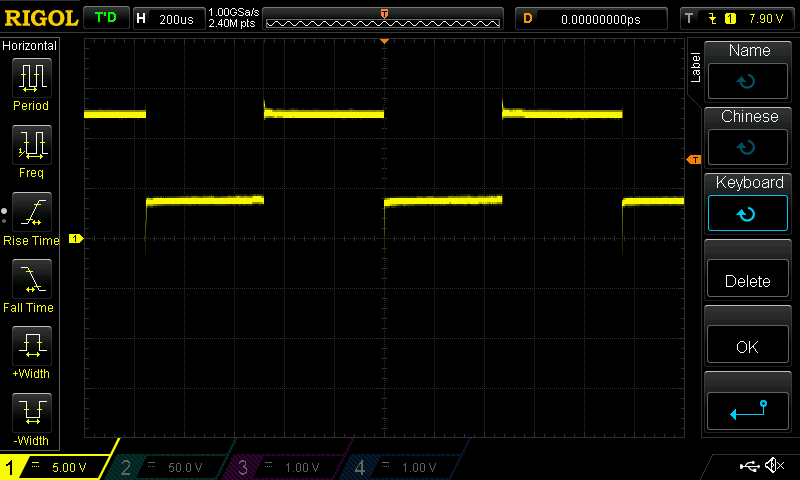Click the trigger source channel 1 badge
Screen dimensions: 800x480
pos(730,19)
